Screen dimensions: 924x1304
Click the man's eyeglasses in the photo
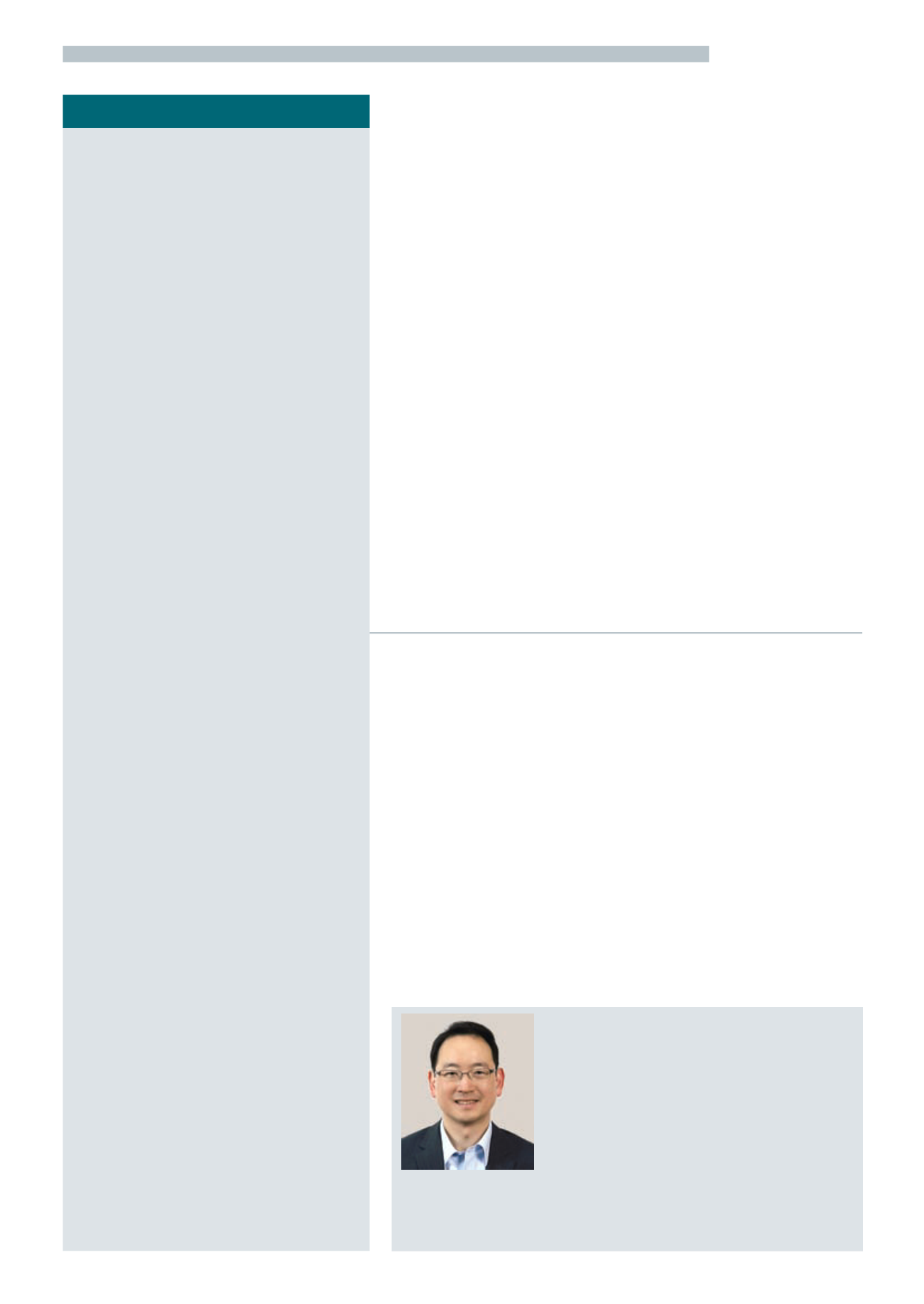tap(465, 1074)
